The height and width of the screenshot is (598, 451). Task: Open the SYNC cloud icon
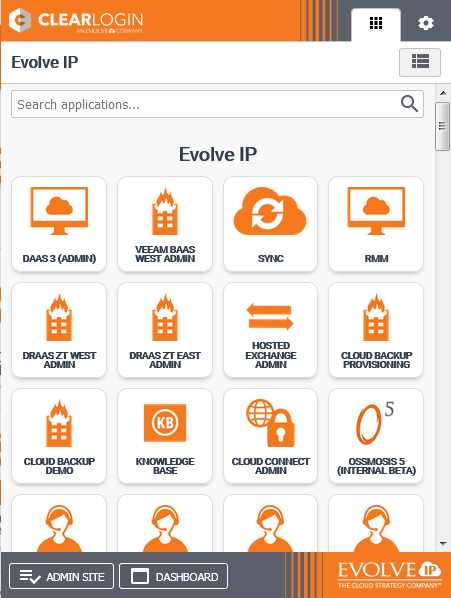270,211
